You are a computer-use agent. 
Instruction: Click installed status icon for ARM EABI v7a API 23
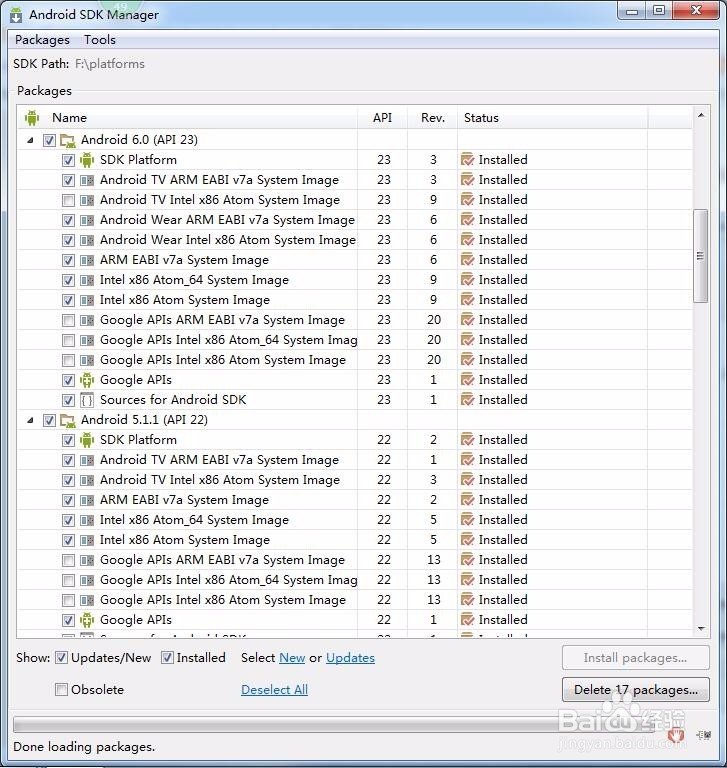coord(467,260)
